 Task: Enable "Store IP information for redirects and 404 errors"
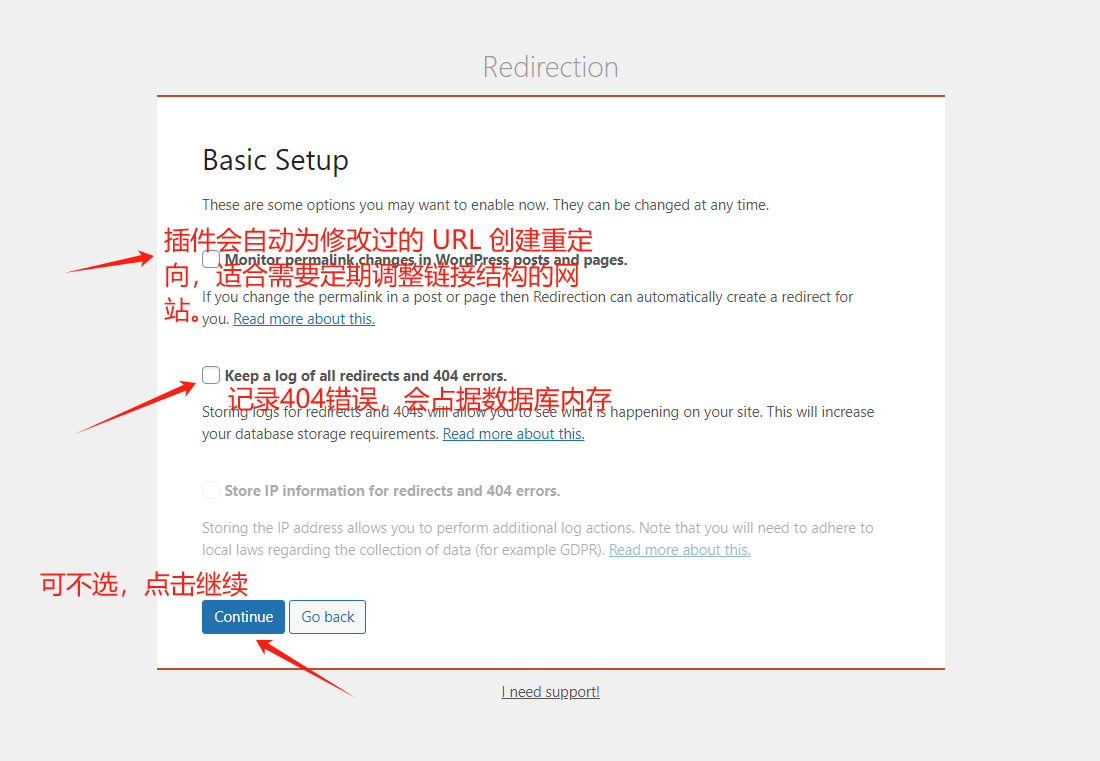pos(211,490)
